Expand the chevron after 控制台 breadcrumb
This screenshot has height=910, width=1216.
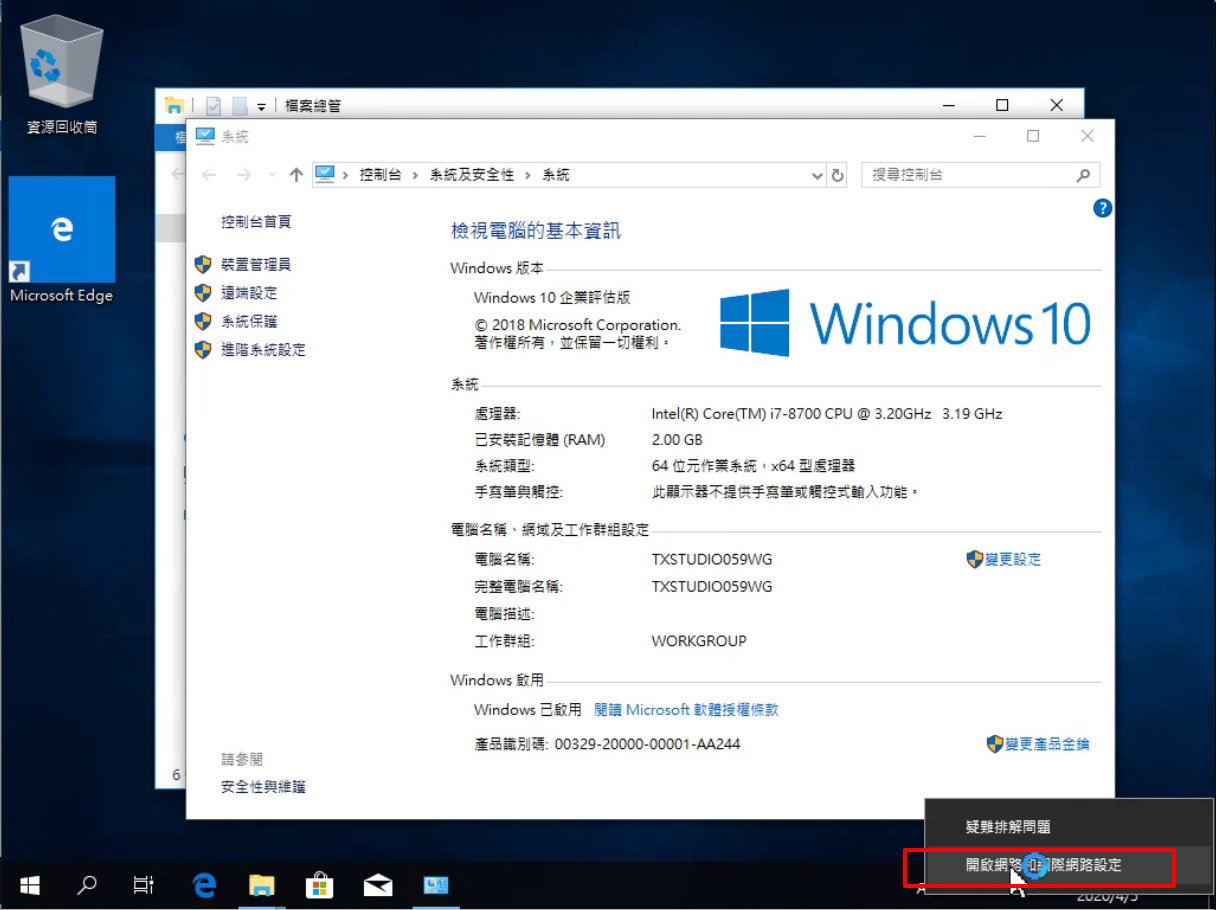click(415, 175)
